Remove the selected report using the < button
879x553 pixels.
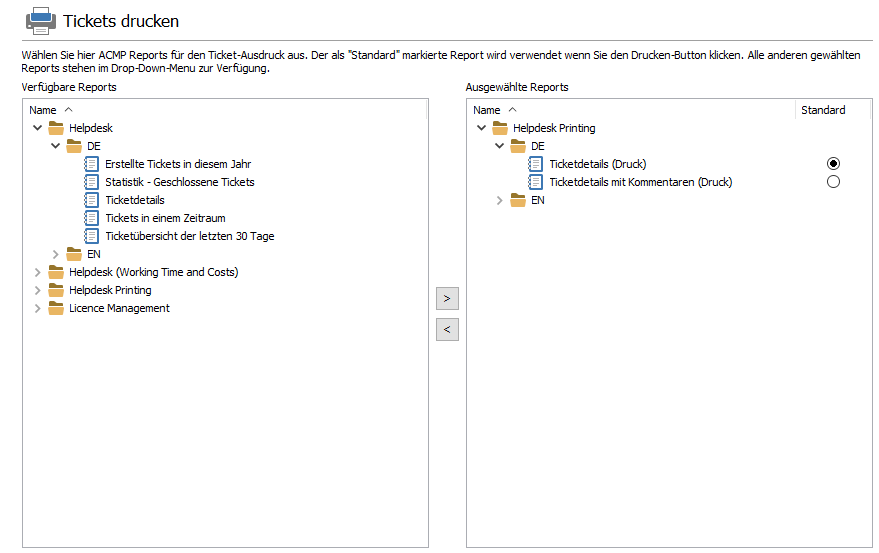coord(447,329)
